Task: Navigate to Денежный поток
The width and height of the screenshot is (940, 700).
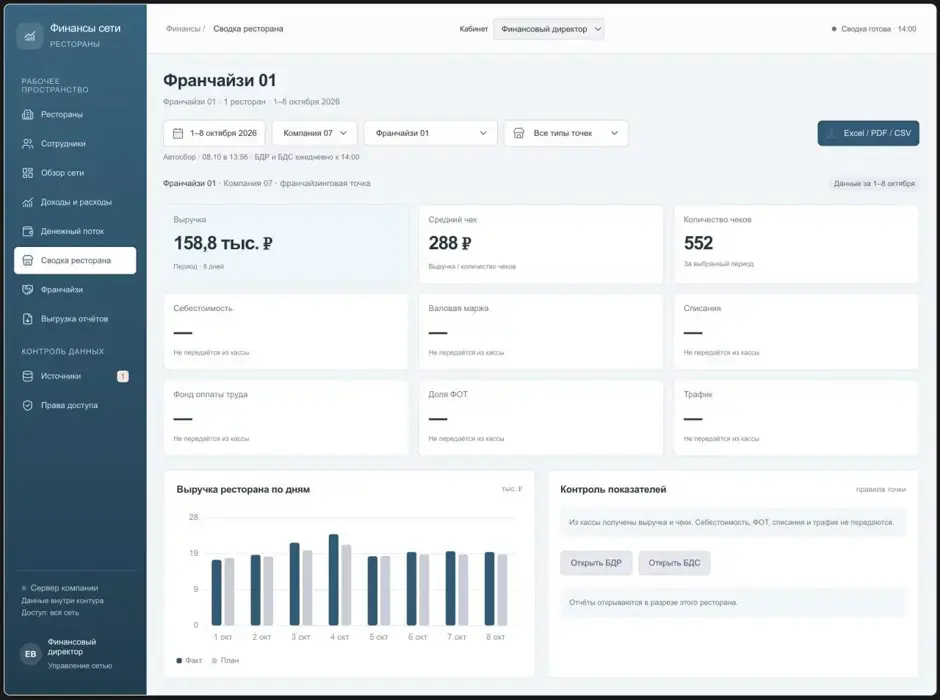Action: pos(75,231)
